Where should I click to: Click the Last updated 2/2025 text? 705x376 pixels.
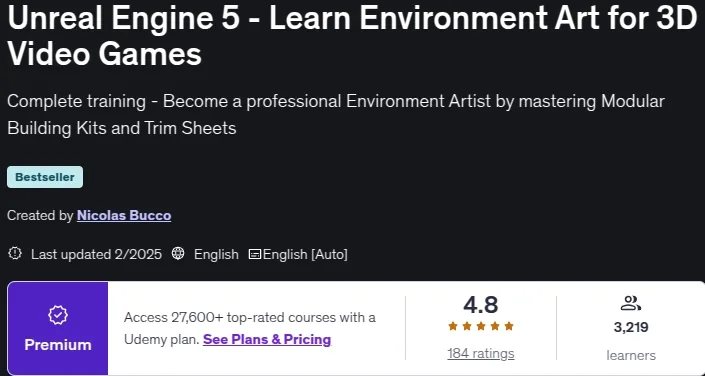tap(96, 255)
